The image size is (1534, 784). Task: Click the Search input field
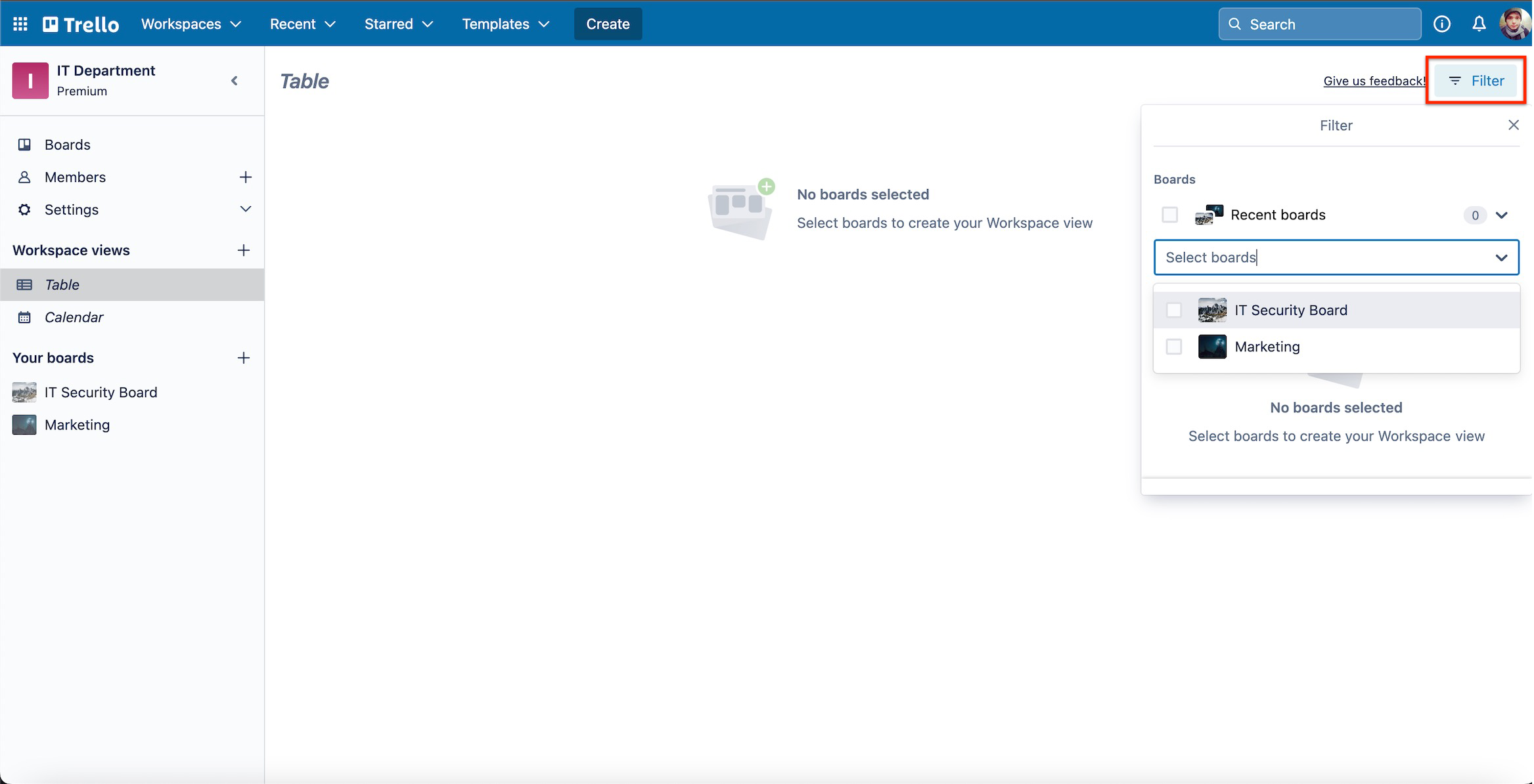click(1319, 23)
